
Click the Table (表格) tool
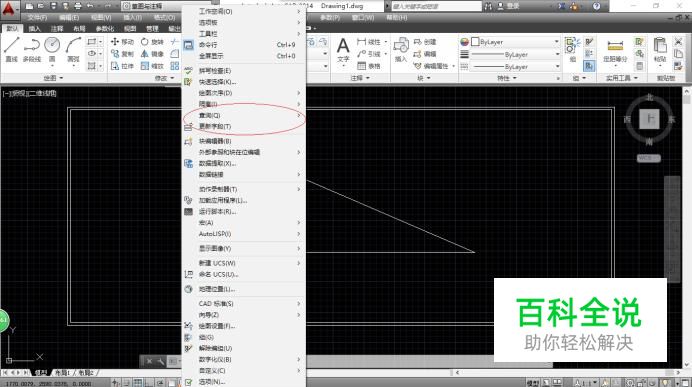369,66
